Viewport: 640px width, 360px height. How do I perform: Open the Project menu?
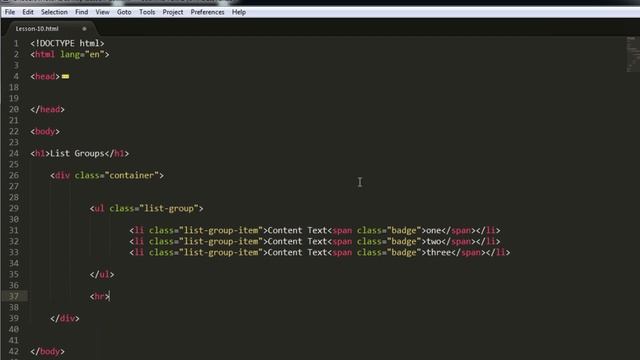point(173,12)
